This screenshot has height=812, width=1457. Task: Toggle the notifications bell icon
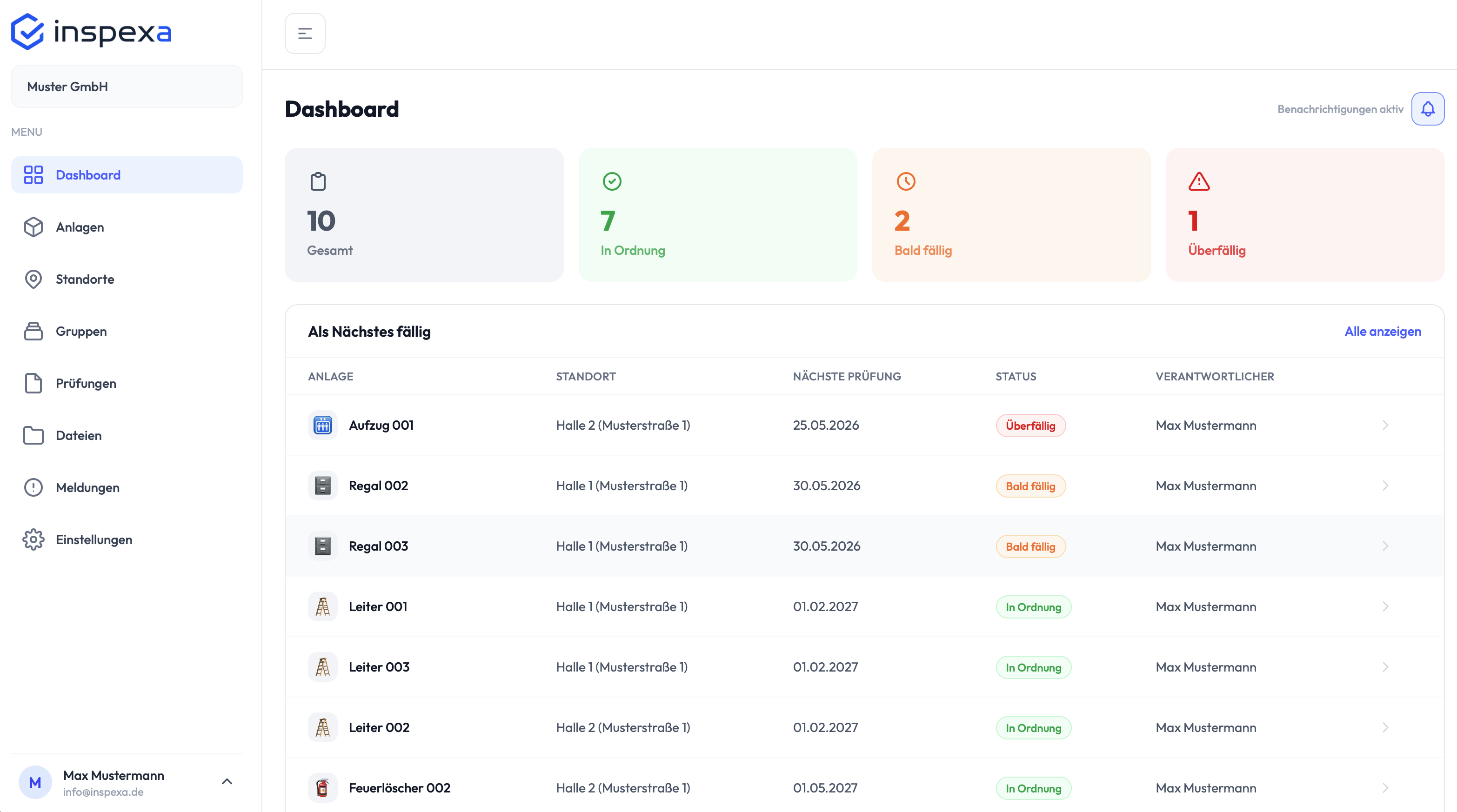[1427, 108]
